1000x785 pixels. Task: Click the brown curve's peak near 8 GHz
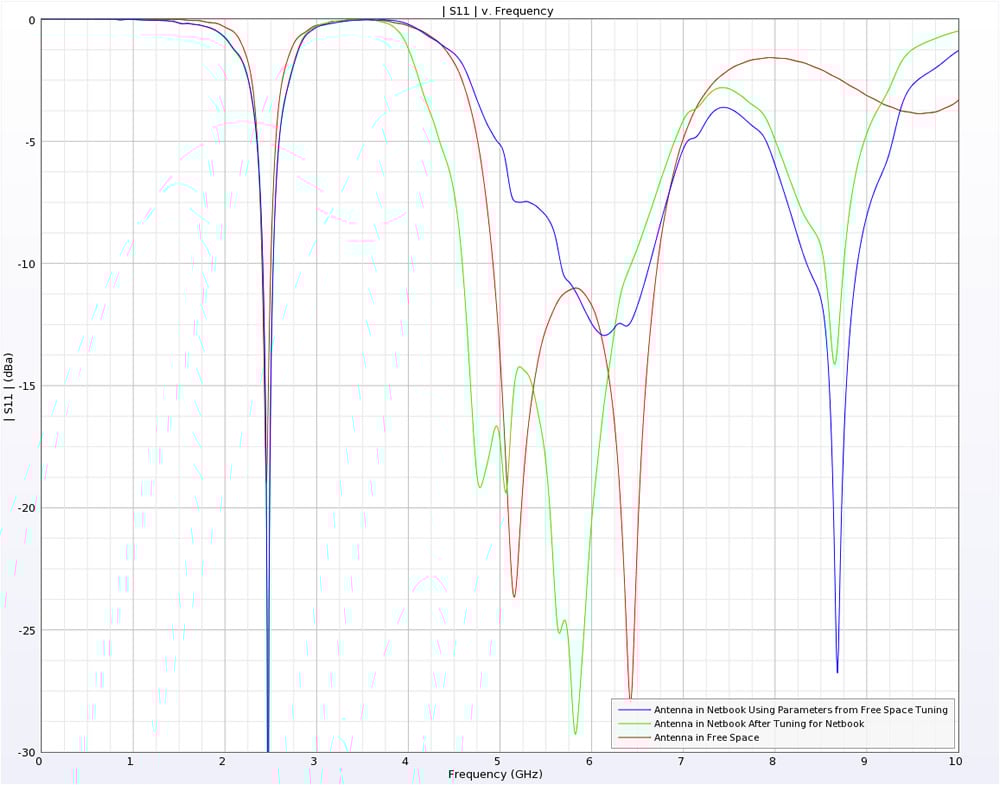pyautogui.click(x=772, y=58)
